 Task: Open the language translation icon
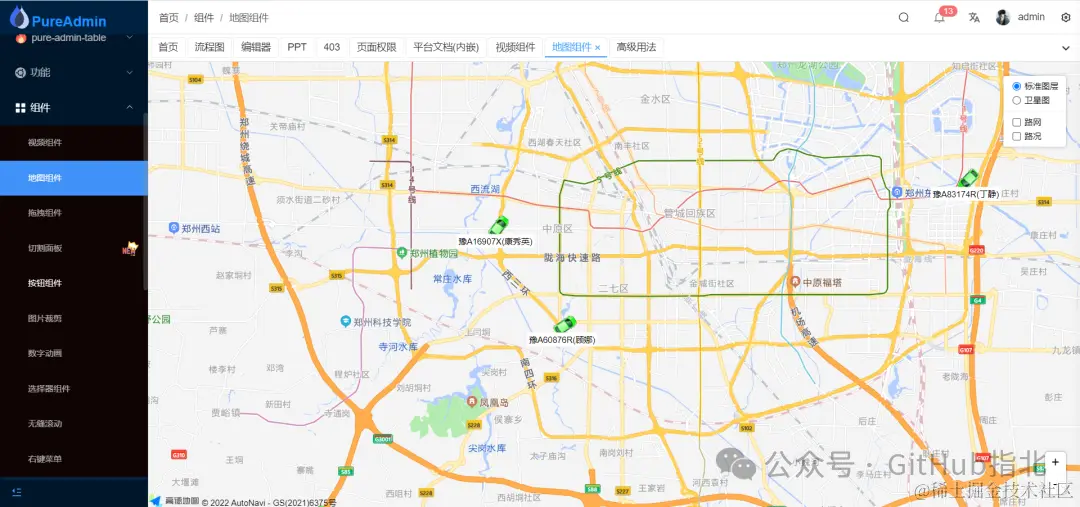(x=974, y=18)
